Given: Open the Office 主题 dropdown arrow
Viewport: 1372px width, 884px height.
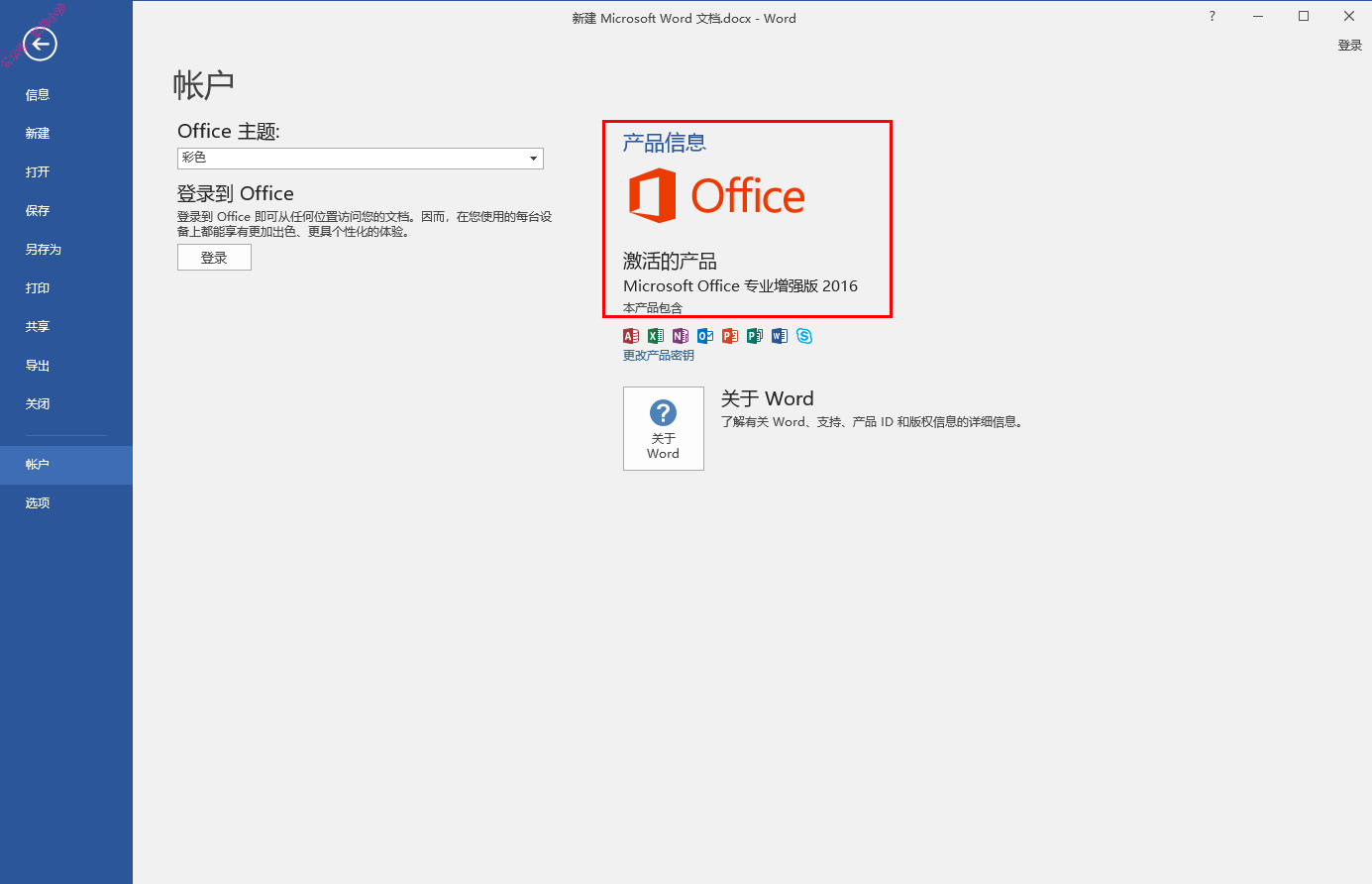Looking at the screenshot, I should click(x=533, y=159).
